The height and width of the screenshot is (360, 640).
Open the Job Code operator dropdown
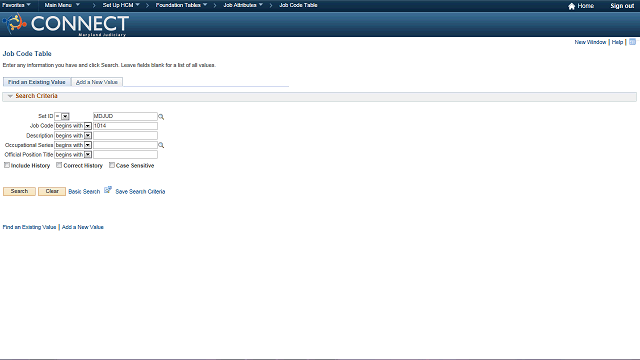tap(73, 126)
